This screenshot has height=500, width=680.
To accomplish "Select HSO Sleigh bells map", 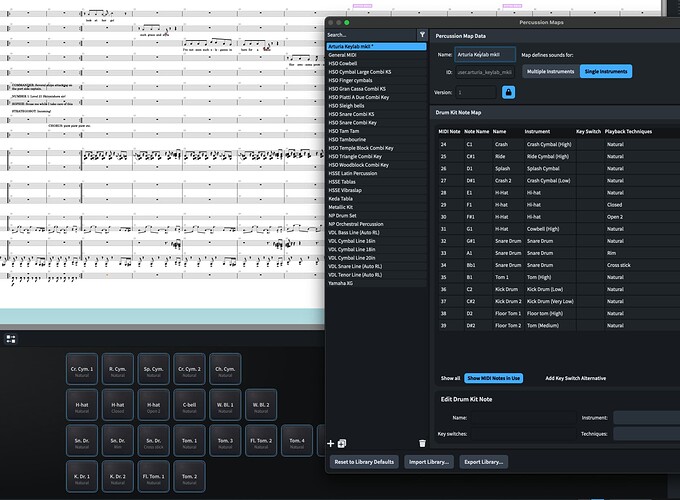I will (x=376, y=106).
